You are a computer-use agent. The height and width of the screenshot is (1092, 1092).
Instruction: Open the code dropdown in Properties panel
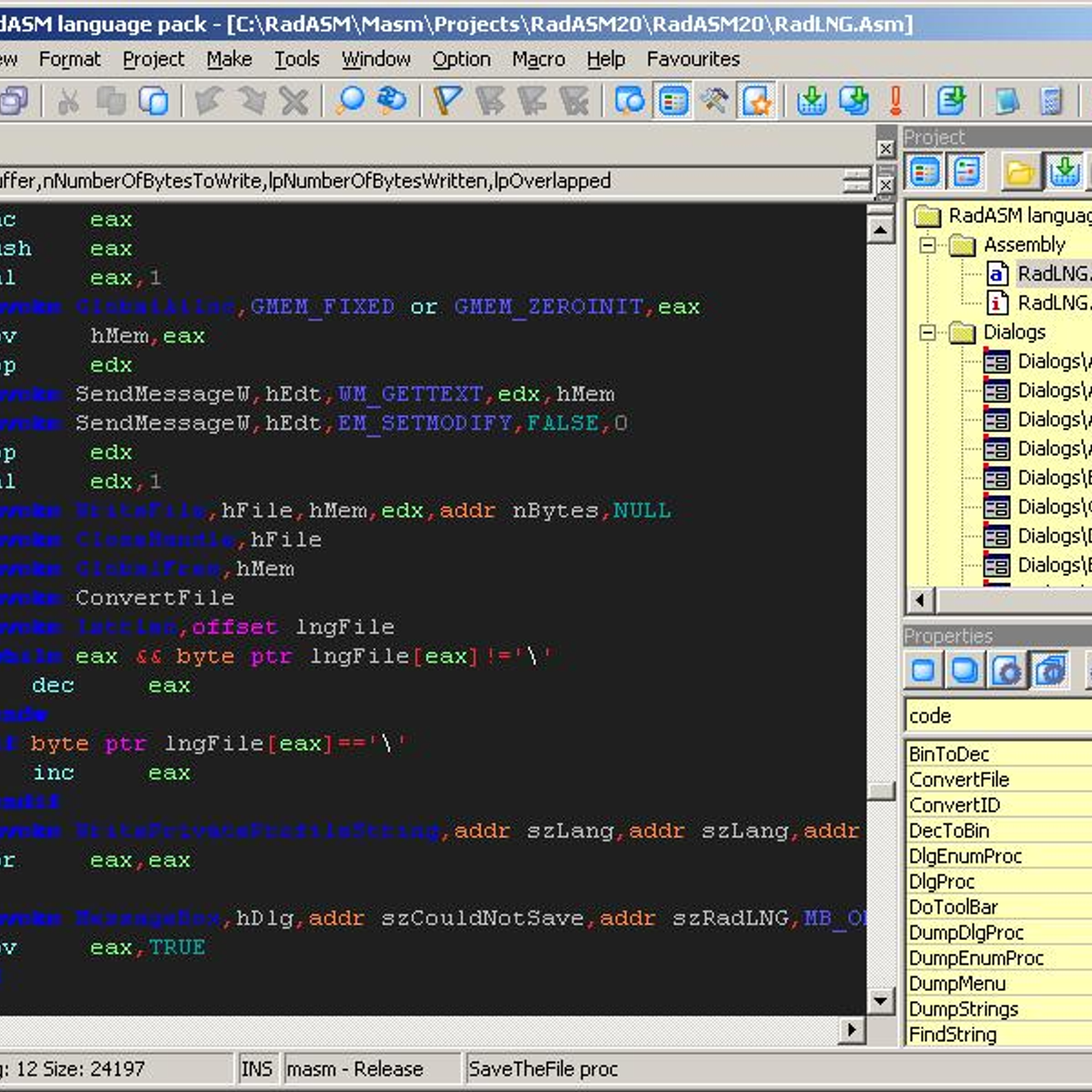tap(996, 716)
